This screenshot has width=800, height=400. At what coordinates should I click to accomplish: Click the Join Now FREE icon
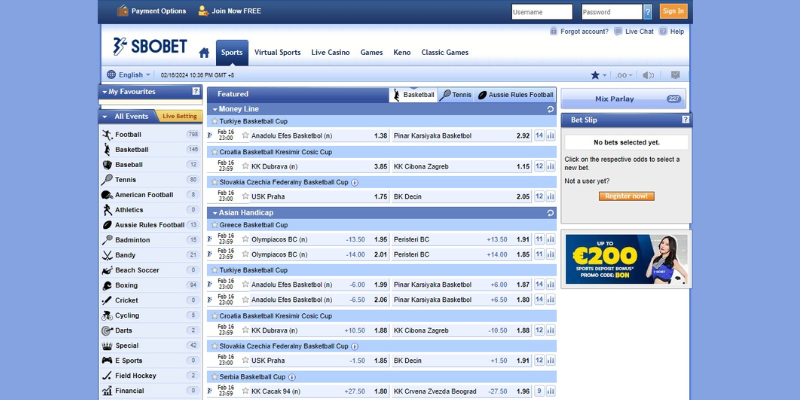pos(203,11)
